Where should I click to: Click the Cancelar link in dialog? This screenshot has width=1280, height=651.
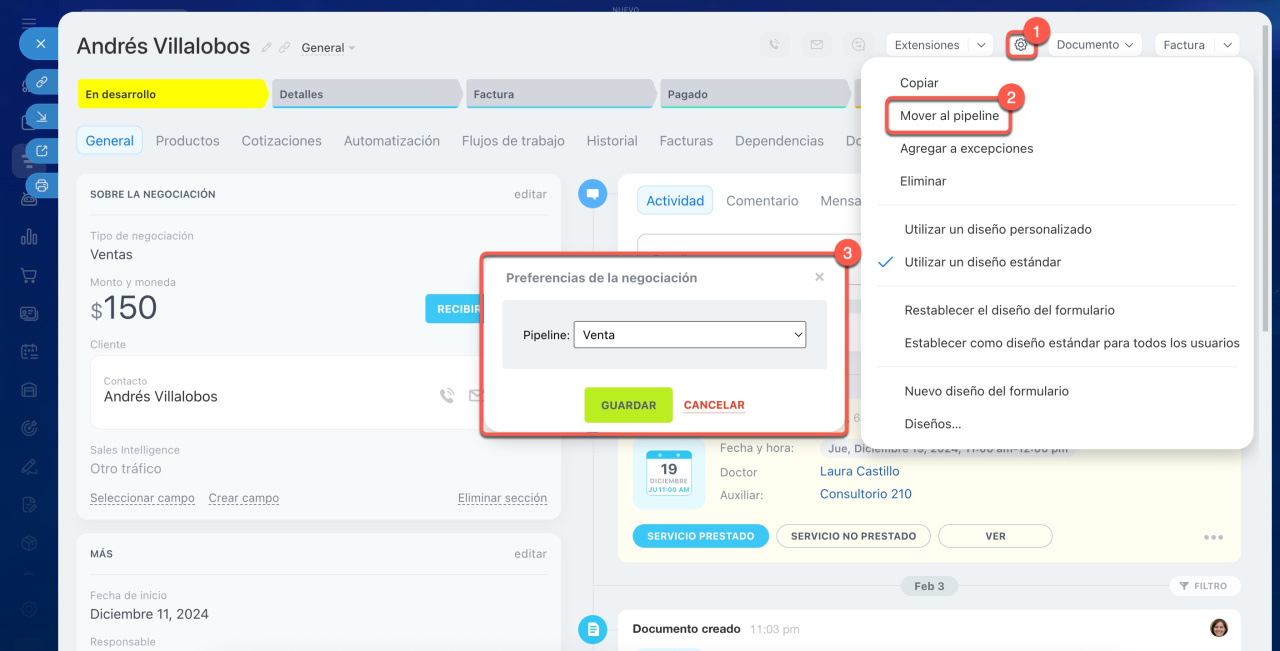(x=714, y=405)
